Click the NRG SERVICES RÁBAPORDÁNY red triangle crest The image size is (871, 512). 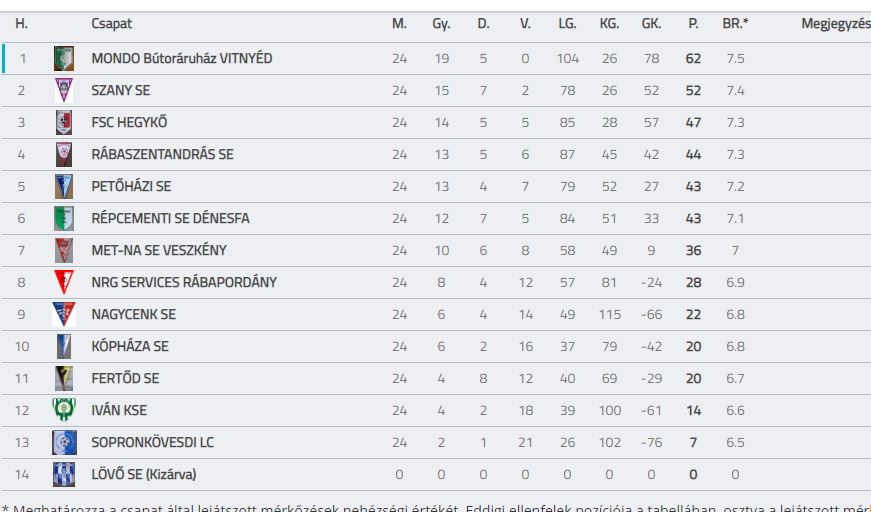click(x=64, y=283)
